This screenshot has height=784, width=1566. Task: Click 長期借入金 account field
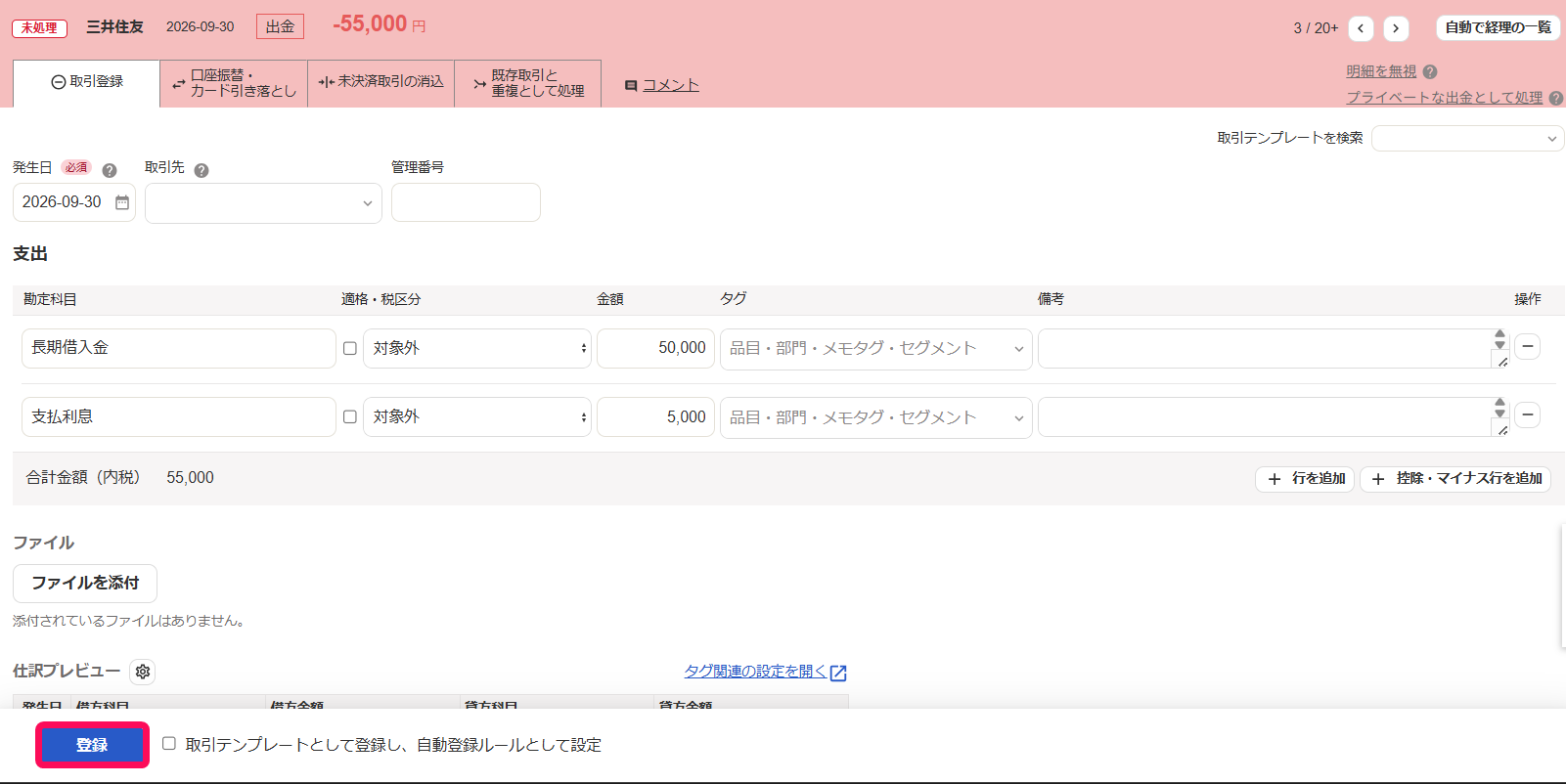pos(179,348)
